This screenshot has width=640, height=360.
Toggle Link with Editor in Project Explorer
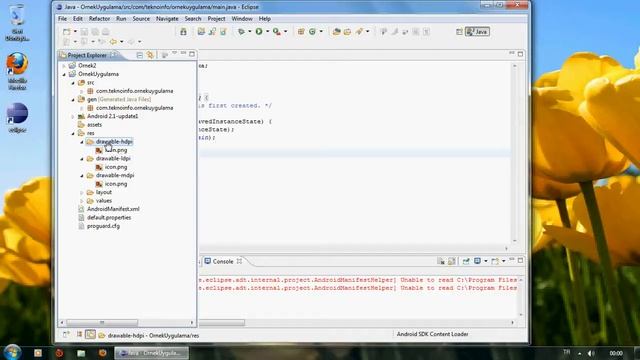click(151, 55)
